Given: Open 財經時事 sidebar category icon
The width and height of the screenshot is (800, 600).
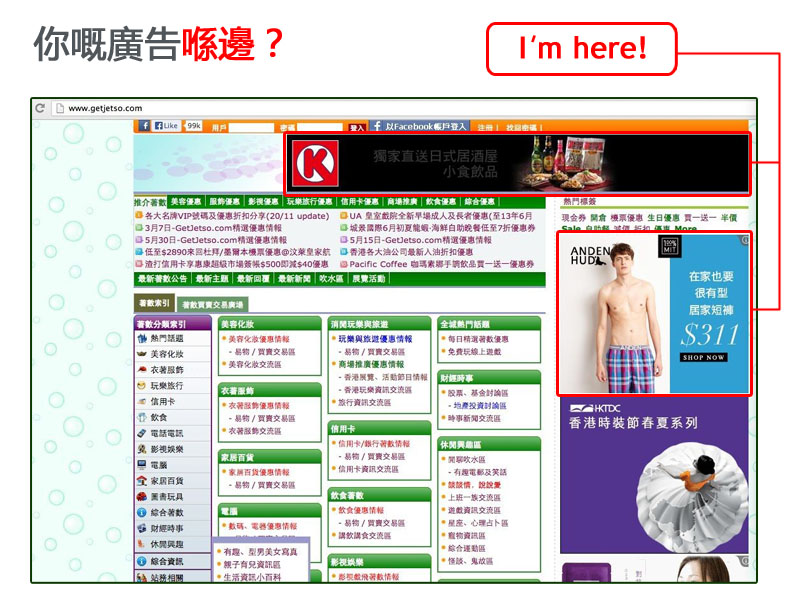Looking at the screenshot, I should tap(142, 528).
